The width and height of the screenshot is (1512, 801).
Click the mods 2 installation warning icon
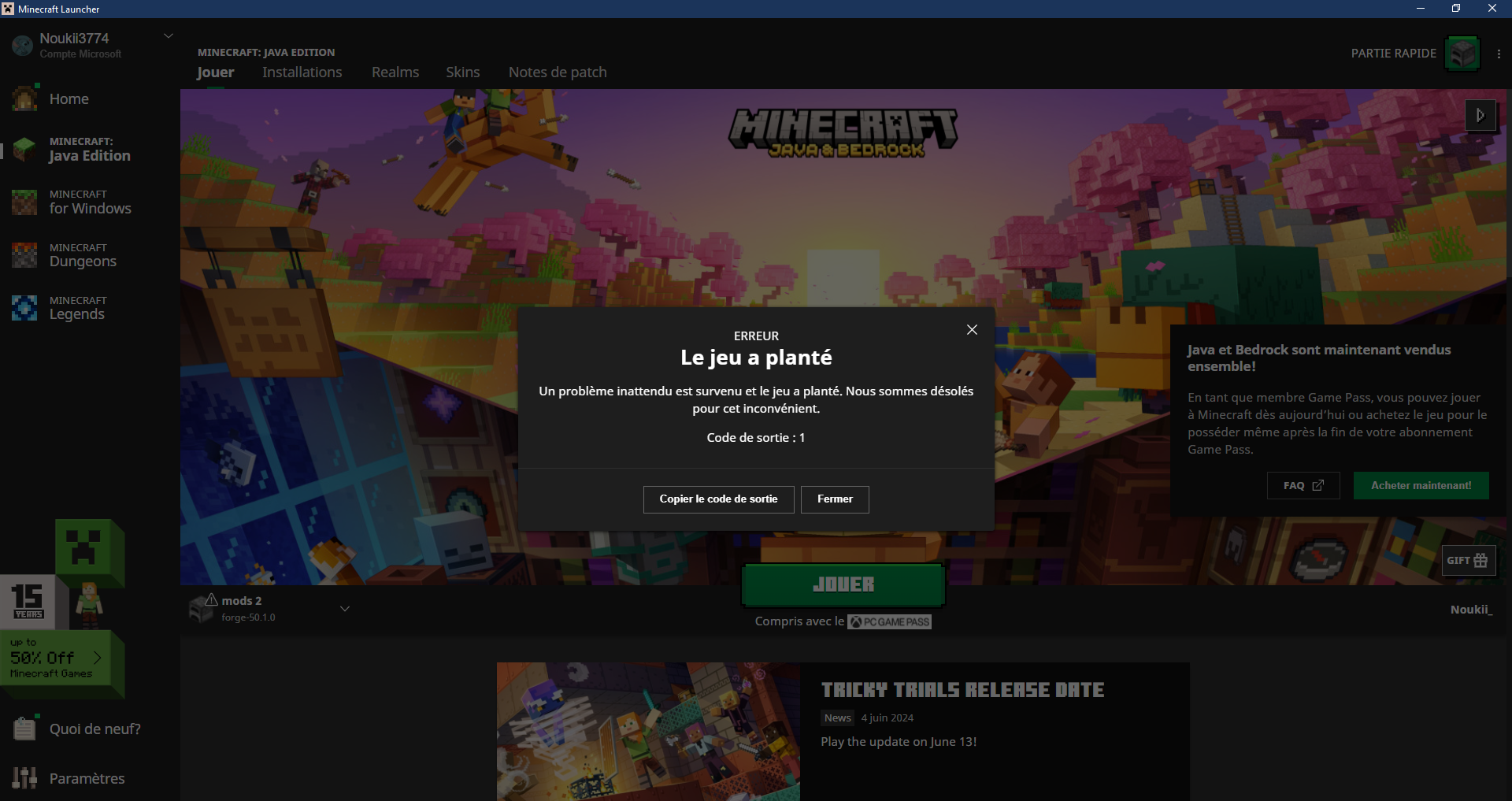[211, 600]
